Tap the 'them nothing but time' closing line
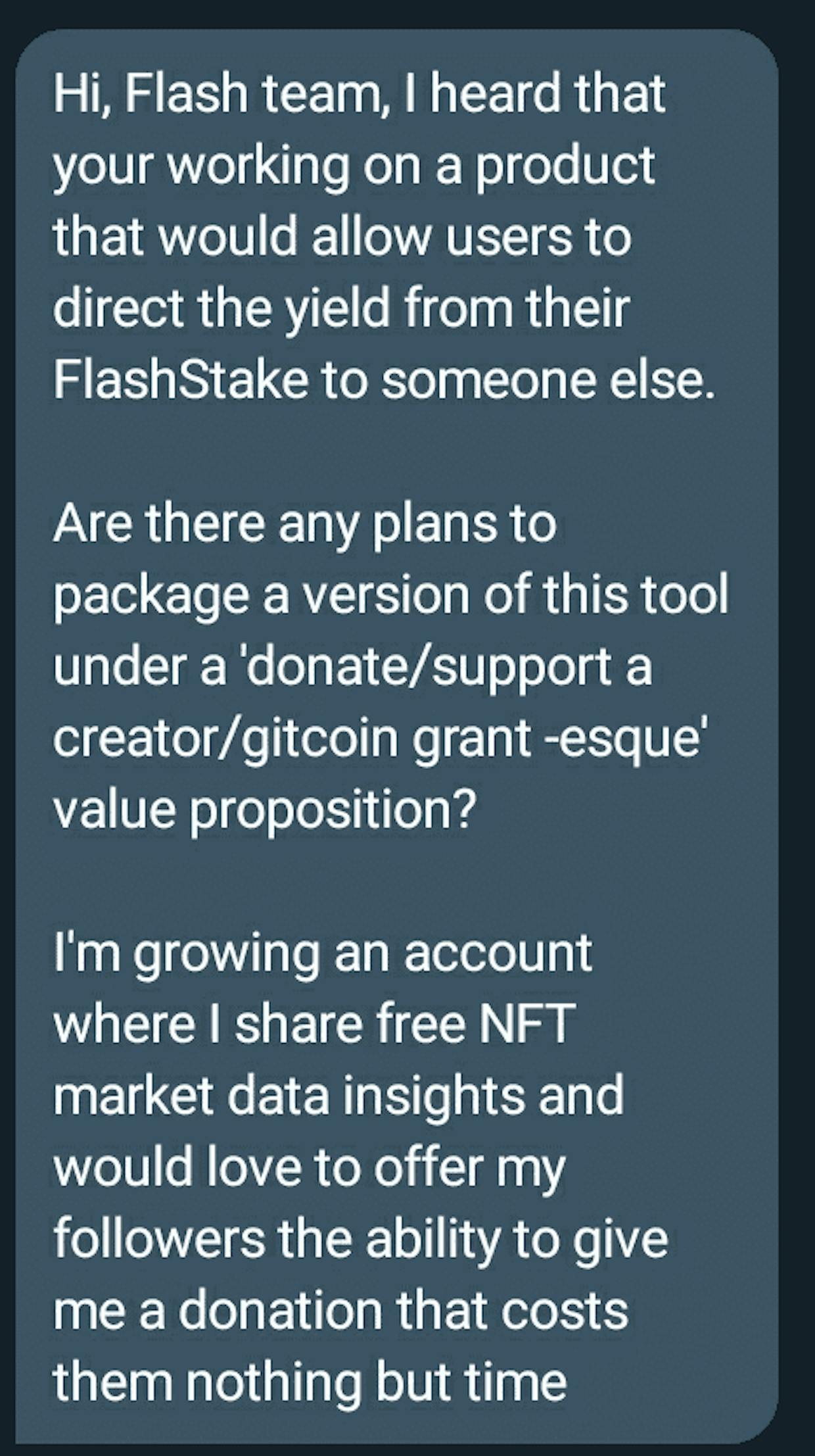 click(x=310, y=1382)
